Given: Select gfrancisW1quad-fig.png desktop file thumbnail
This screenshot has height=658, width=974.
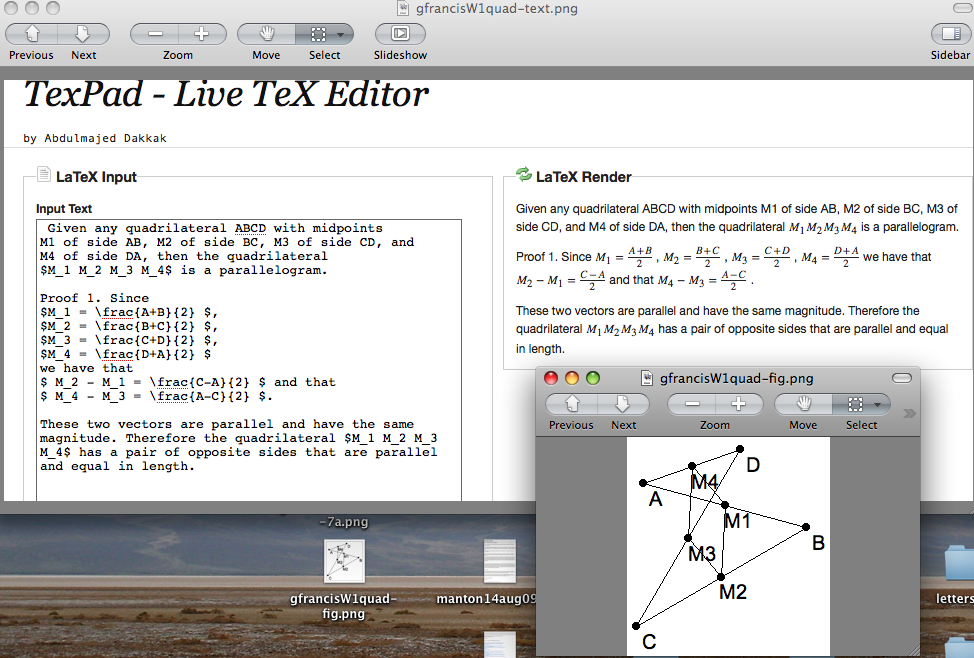Looking at the screenshot, I should 344,562.
